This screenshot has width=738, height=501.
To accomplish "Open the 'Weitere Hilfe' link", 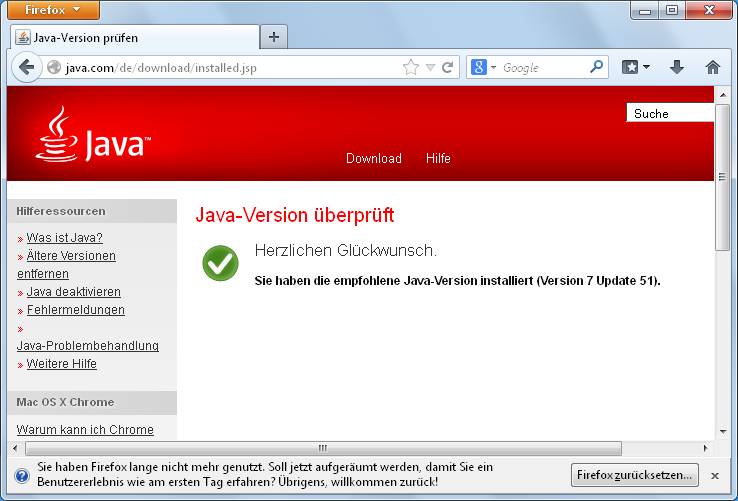I will tap(62, 364).
